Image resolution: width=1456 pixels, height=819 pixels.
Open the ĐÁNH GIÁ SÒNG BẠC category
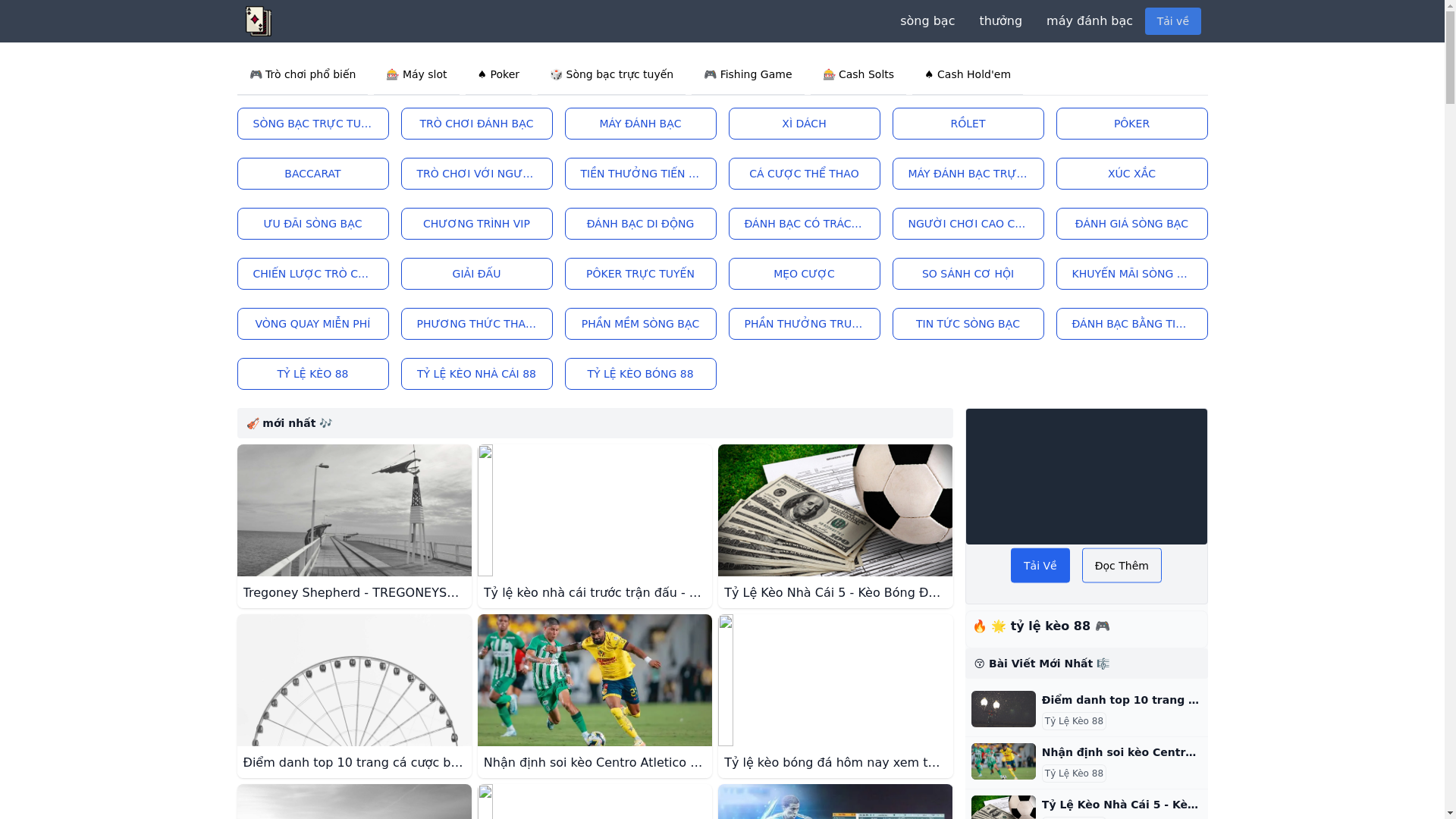[x=1131, y=224]
